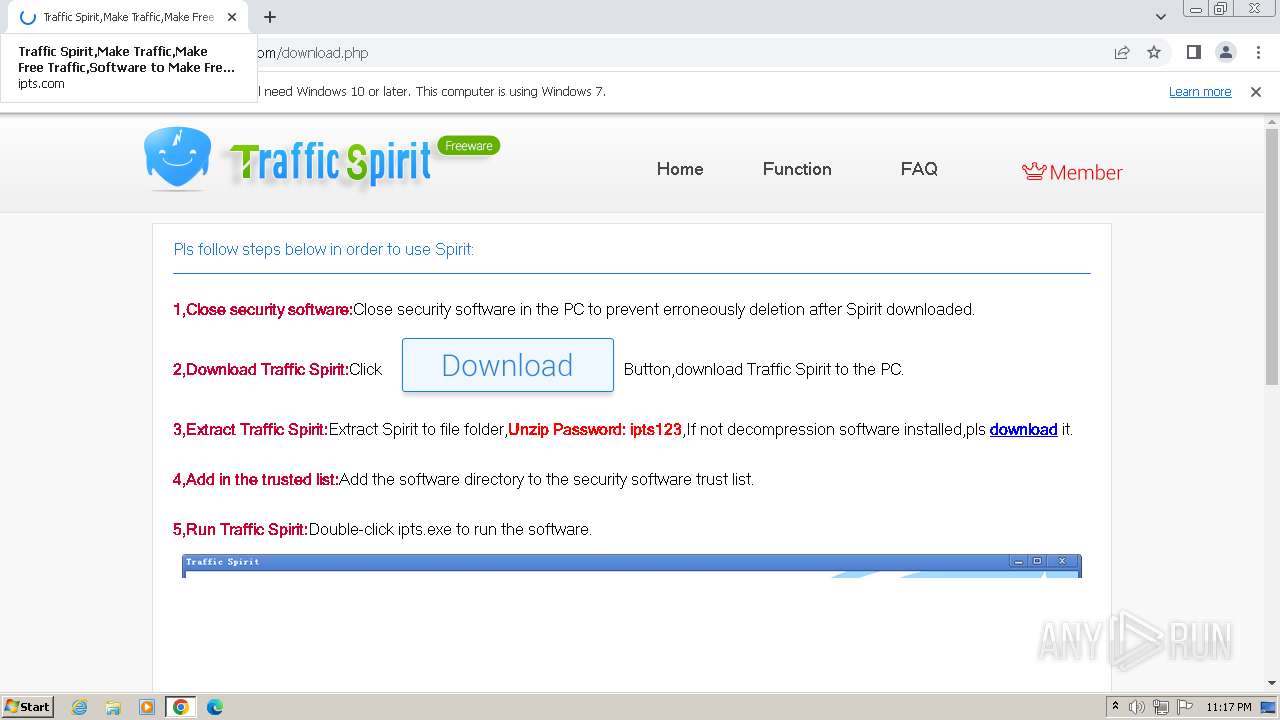Open the Action Center flag icon
This screenshot has height=720, width=1280.
click(1185, 707)
